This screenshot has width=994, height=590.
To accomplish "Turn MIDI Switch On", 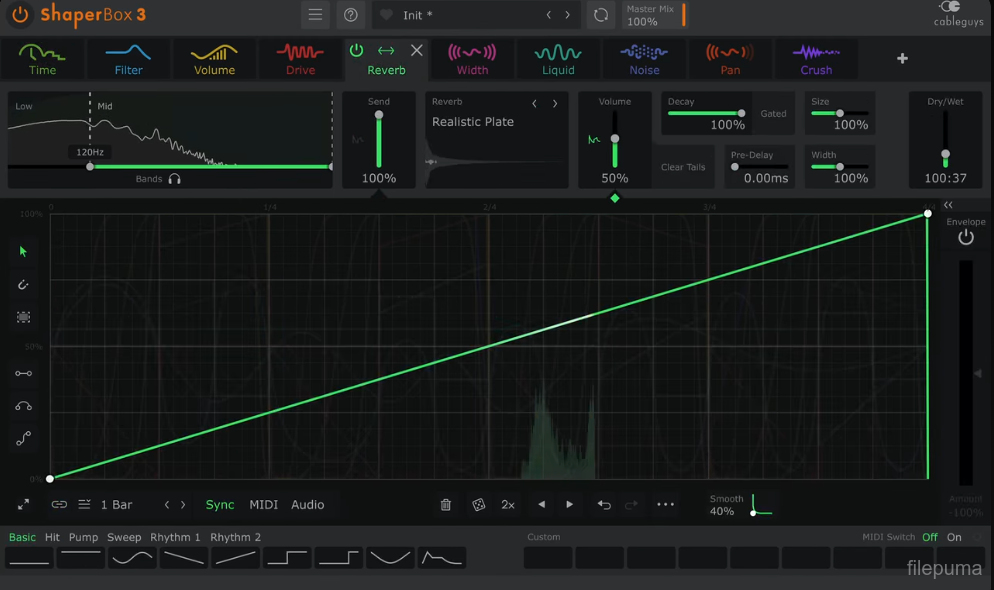I will [954, 537].
